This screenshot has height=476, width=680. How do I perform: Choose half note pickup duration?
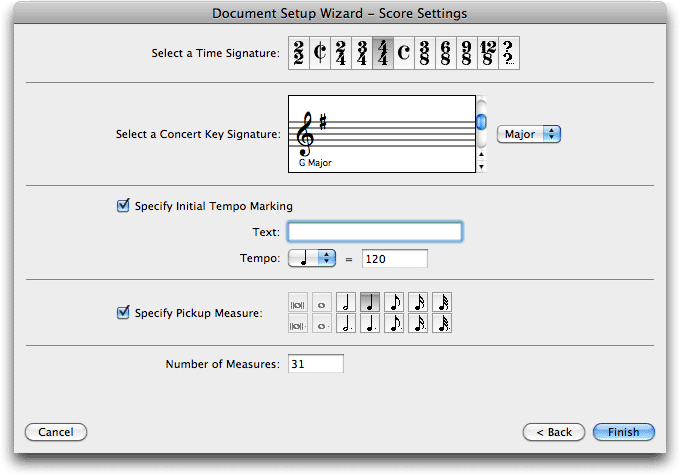pyautogui.click(x=346, y=302)
